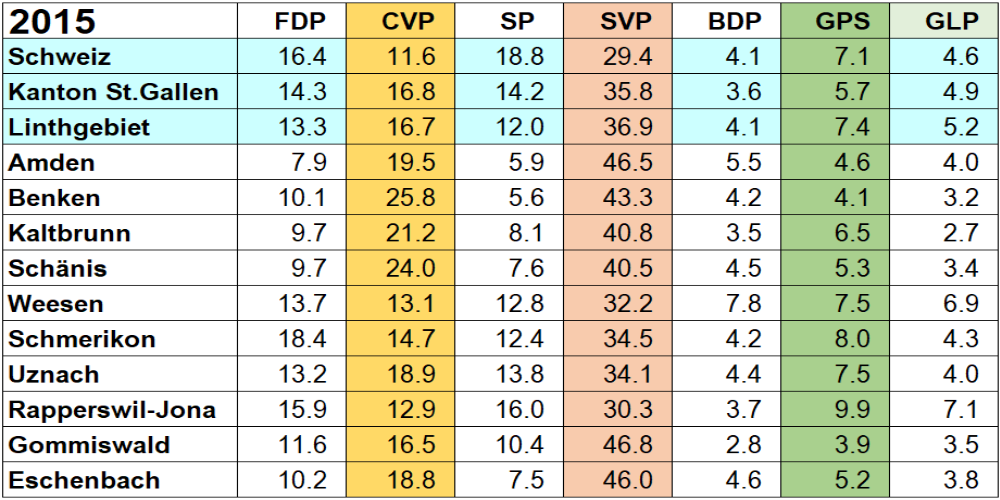Select the SVP column header
This screenshot has height=500, width=1000.
pyautogui.click(x=627, y=21)
